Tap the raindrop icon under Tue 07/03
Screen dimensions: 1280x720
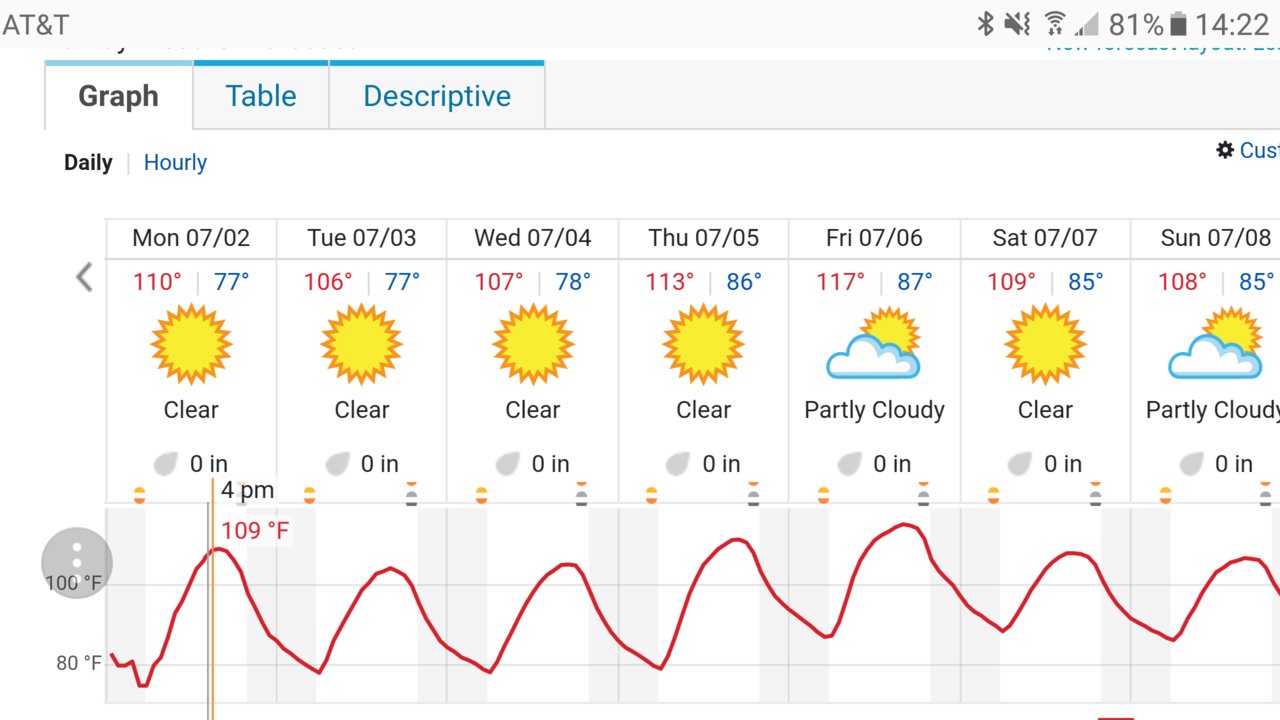337,464
